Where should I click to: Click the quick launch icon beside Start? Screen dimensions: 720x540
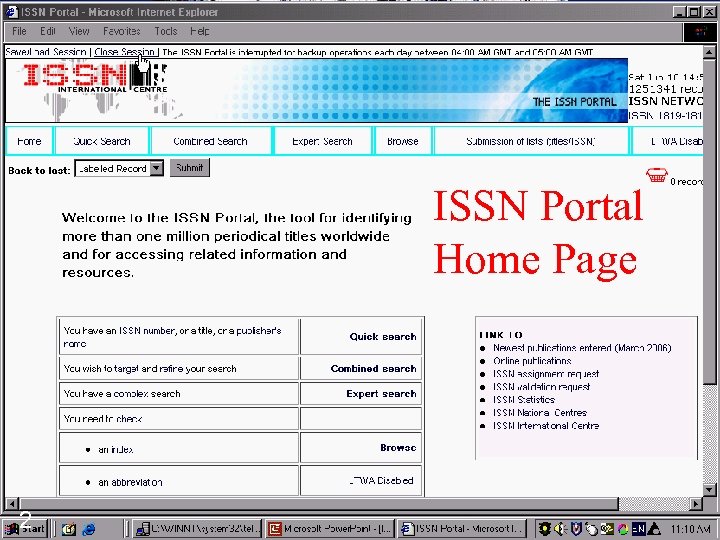tap(69, 529)
